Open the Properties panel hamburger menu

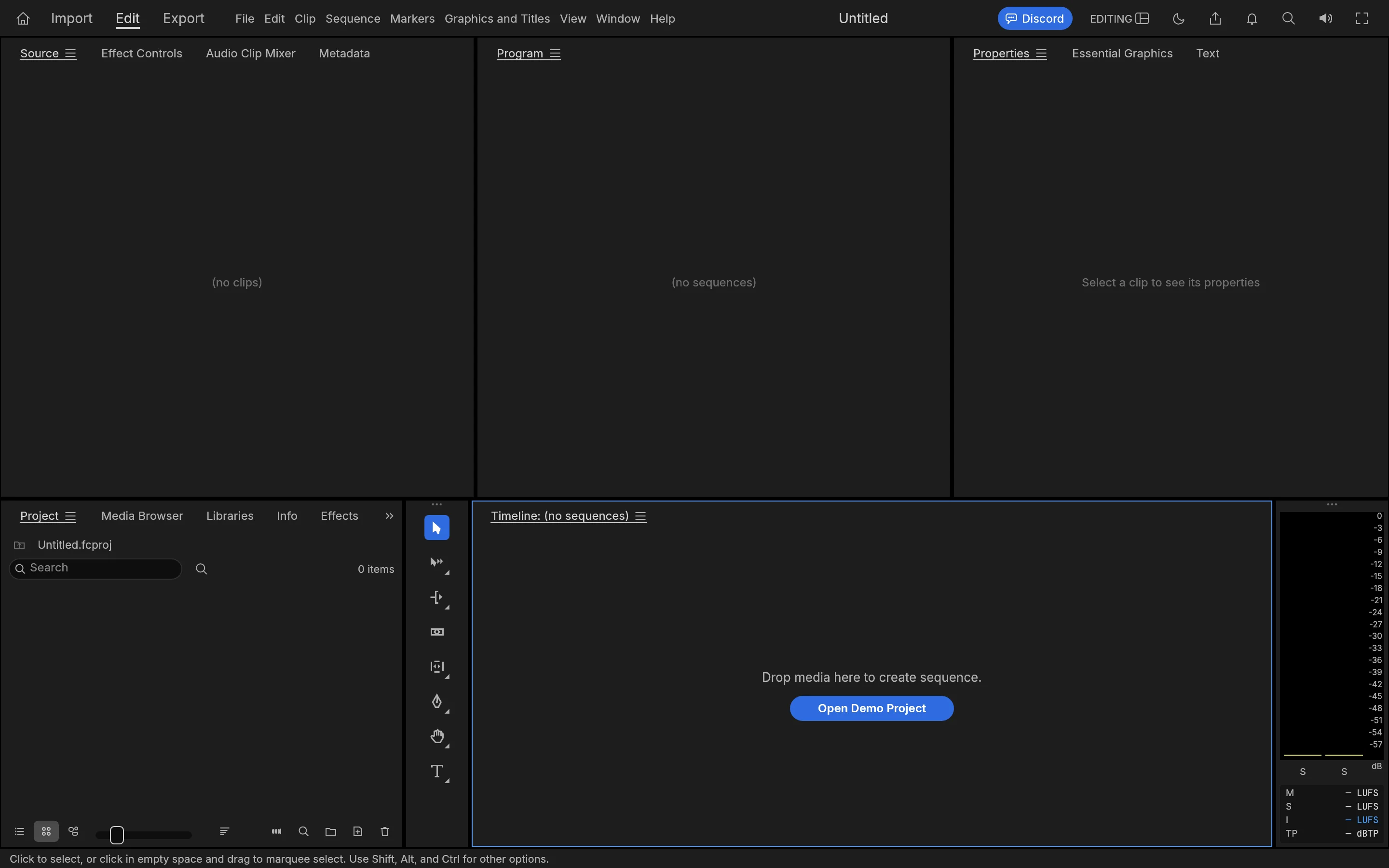pos(1041,54)
